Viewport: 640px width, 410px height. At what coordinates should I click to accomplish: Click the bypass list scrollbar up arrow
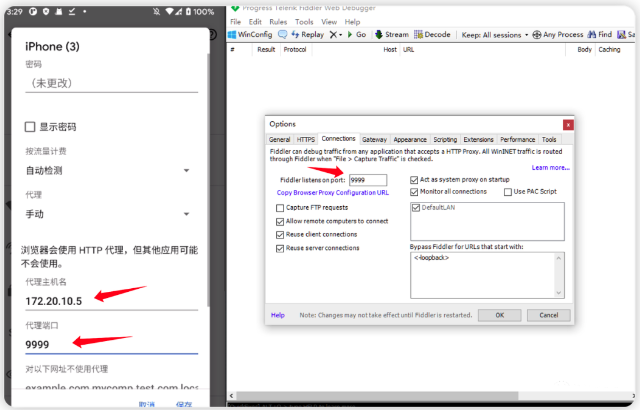(x=559, y=258)
